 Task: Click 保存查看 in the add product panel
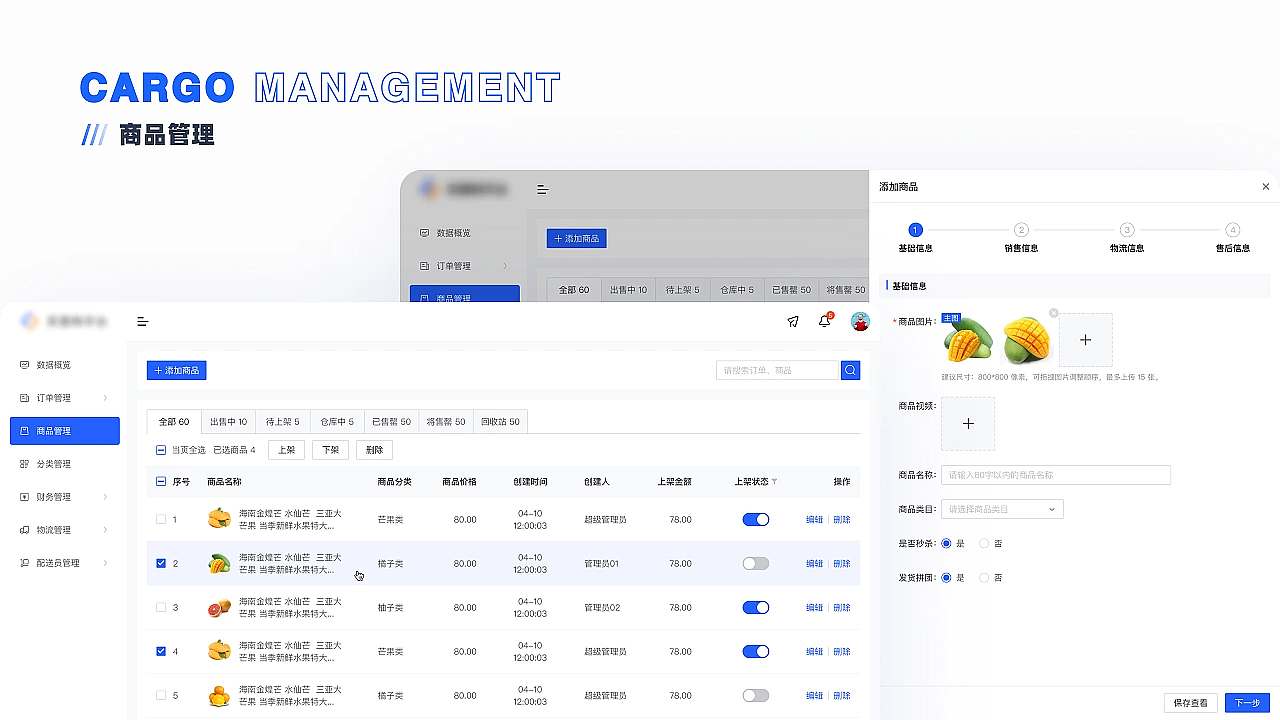pos(1191,703)
